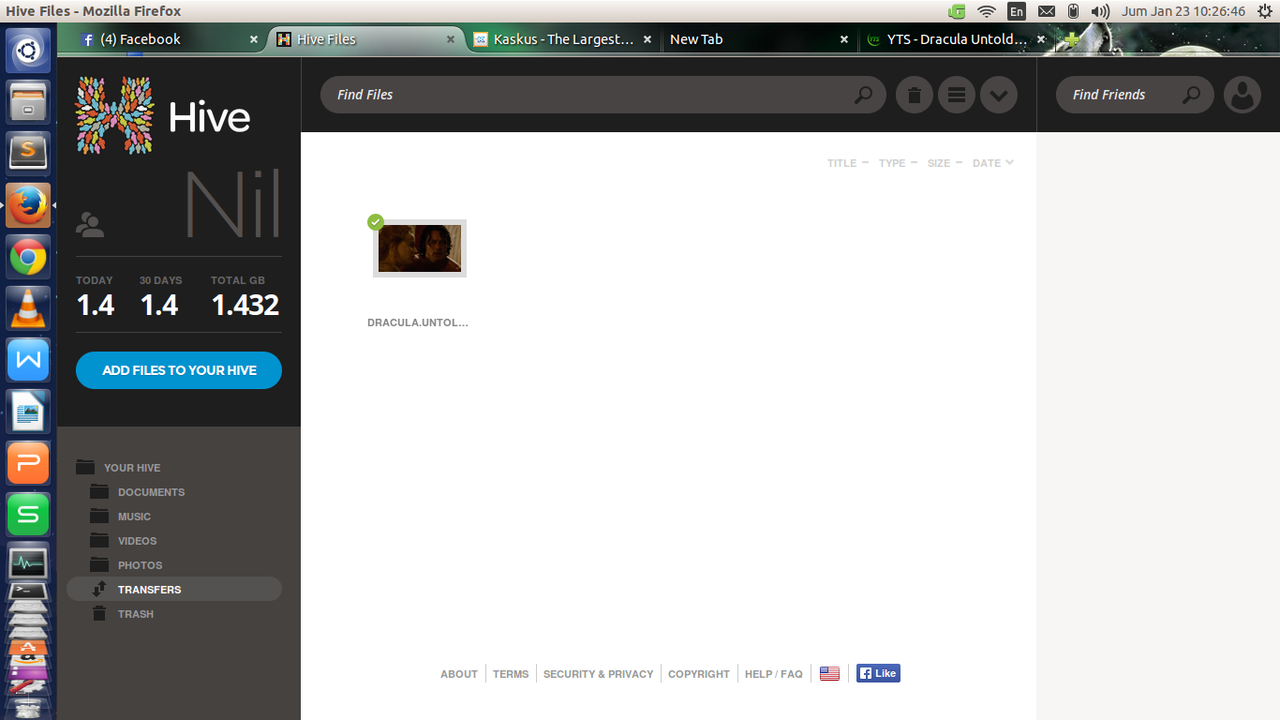Click Firefox icon in launcher

28,205
